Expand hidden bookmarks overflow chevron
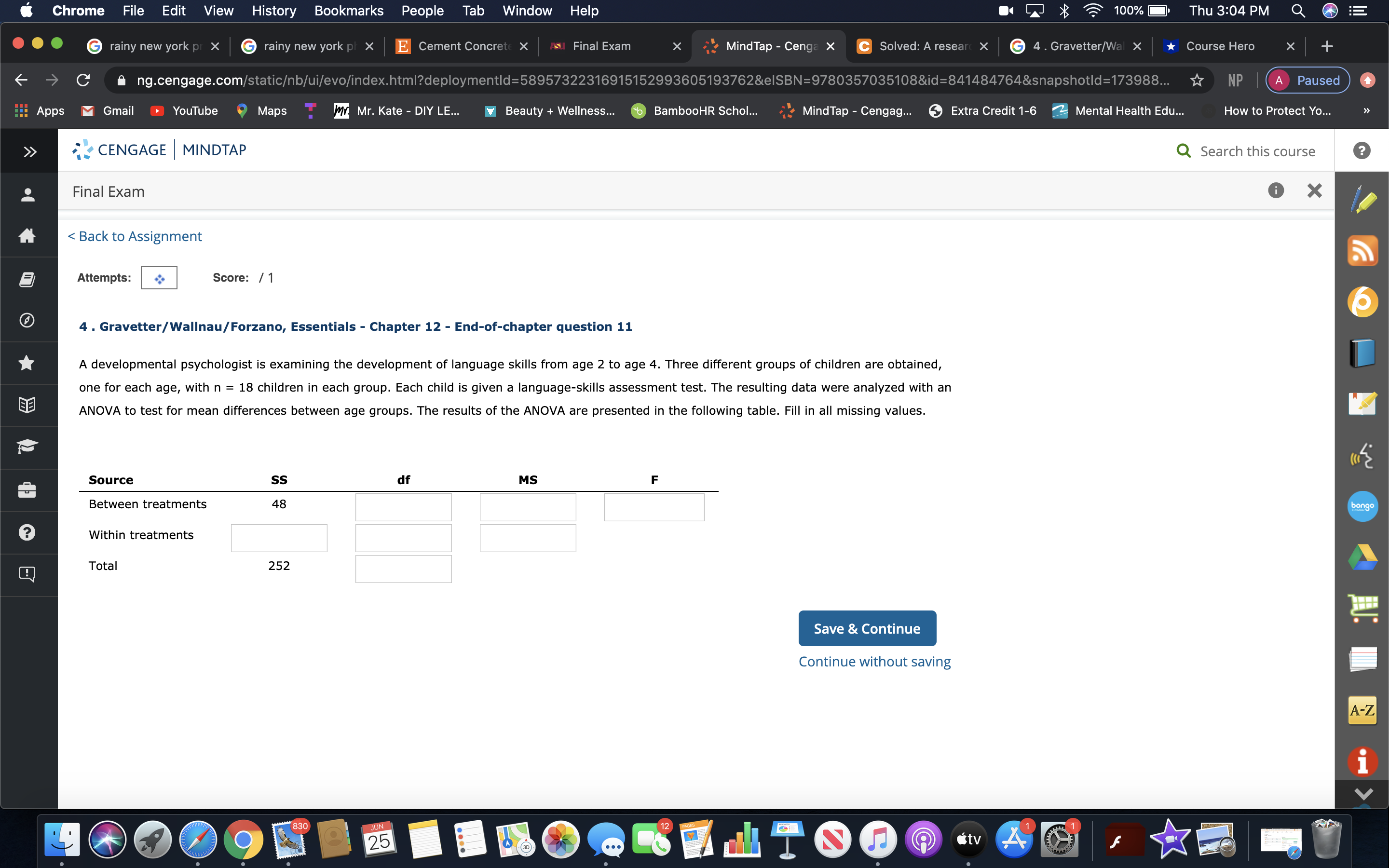This screenshot has width=1389, height=868. tap(1366, 111)
